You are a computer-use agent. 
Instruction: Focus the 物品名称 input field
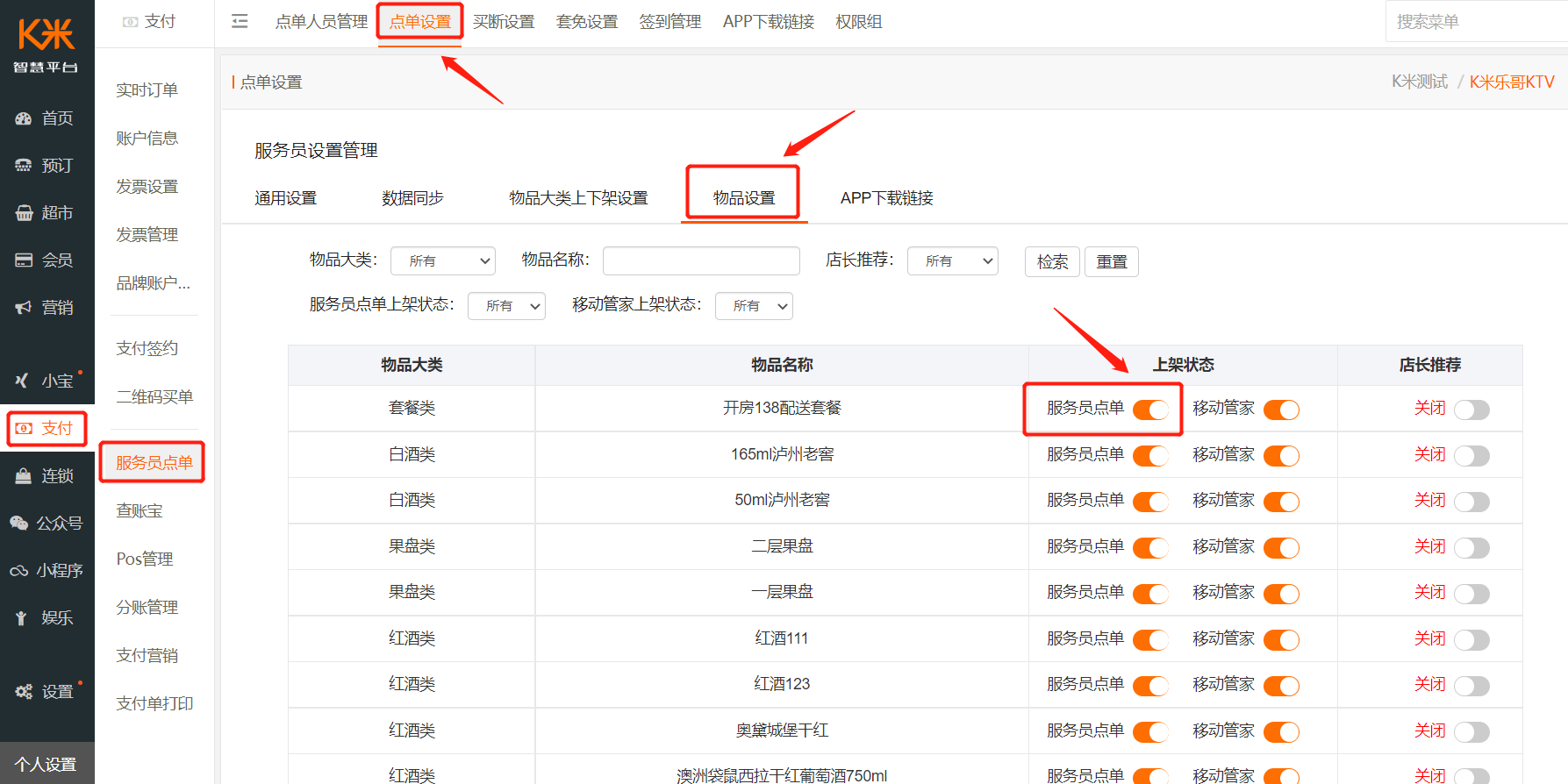[x=701, y=260]
